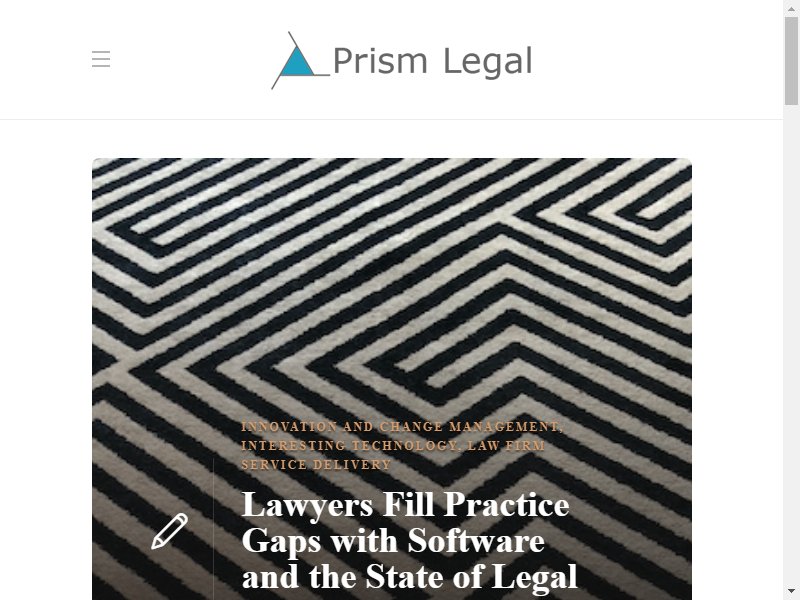Click the "Gaps with Software" title line
The image size is (800, 600).
point(393,541)
